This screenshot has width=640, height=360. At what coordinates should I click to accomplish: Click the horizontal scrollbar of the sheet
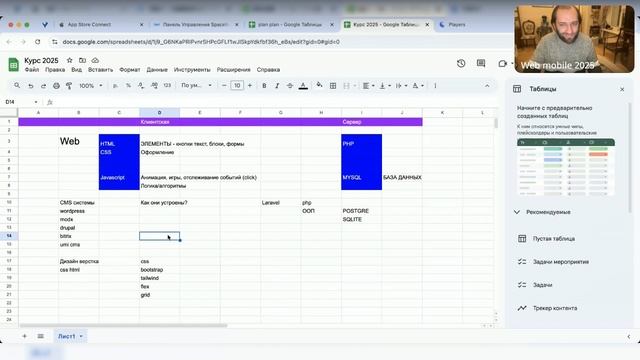123,326
